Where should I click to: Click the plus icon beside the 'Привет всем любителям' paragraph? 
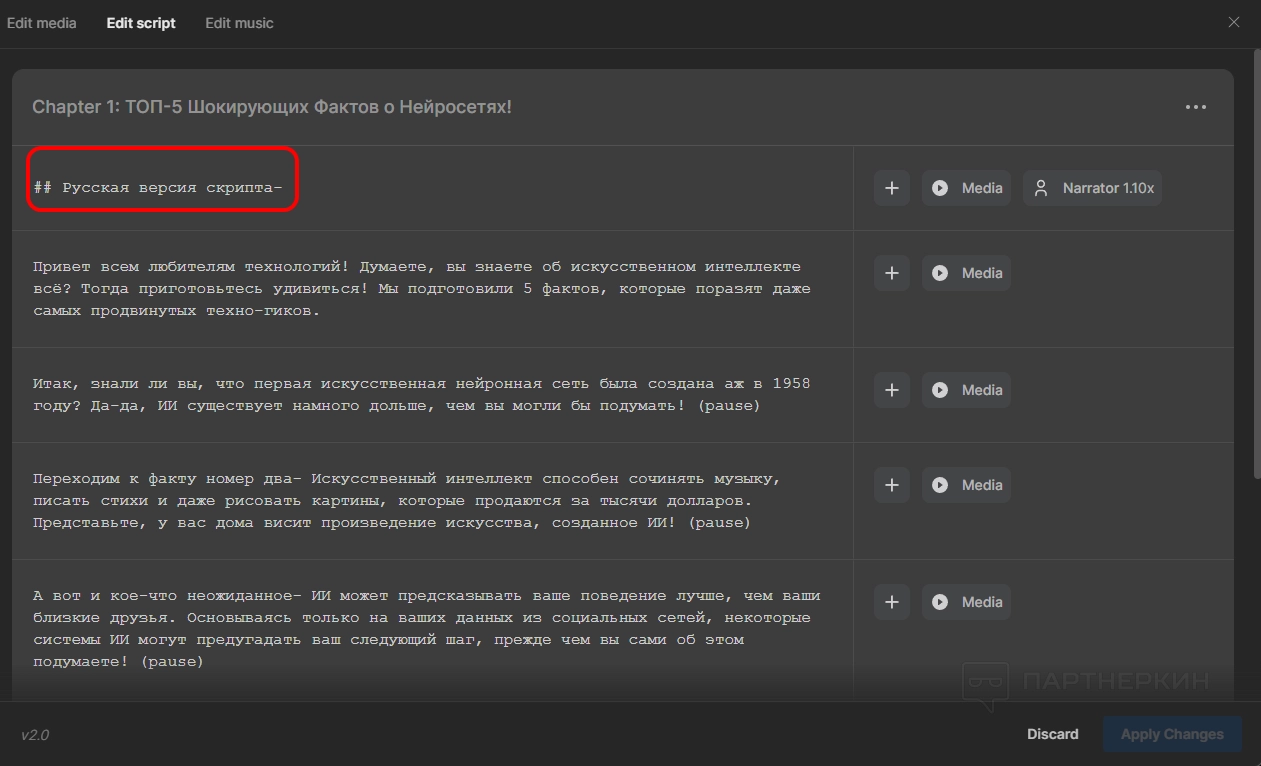pyautogui.click(x=891, y=273)
